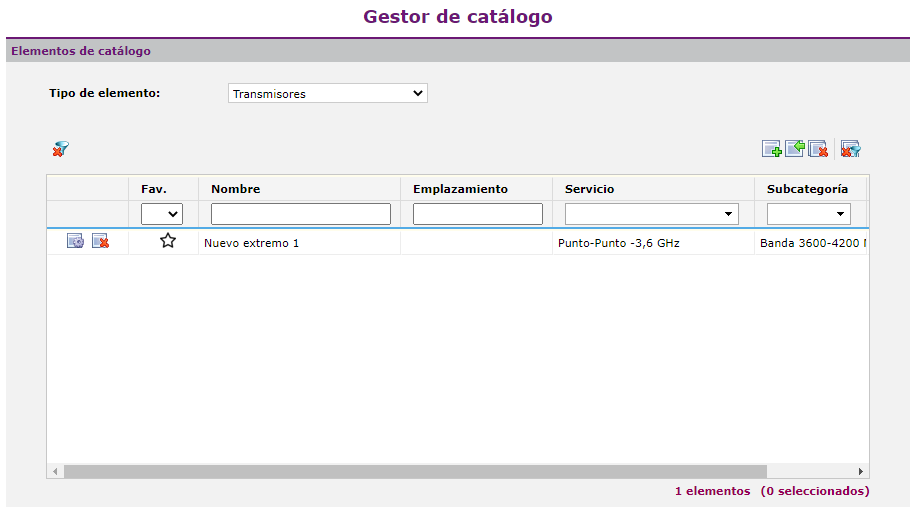Edit the Nuevo extremo 1 row
Screen dimensions: 914x512
coord(75,241)
